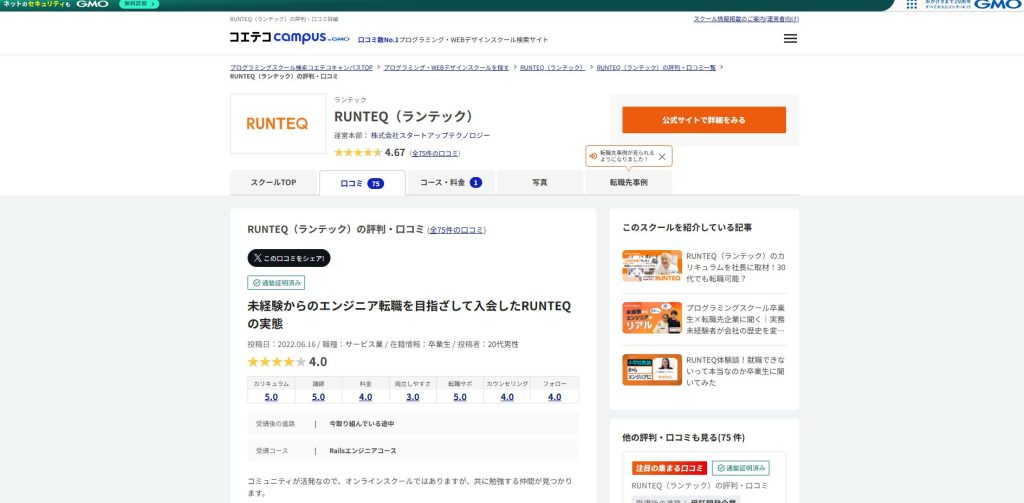Switch to 転職先事例 tab
This screenshot has height=503, width=1024.
tap(629, 183)
